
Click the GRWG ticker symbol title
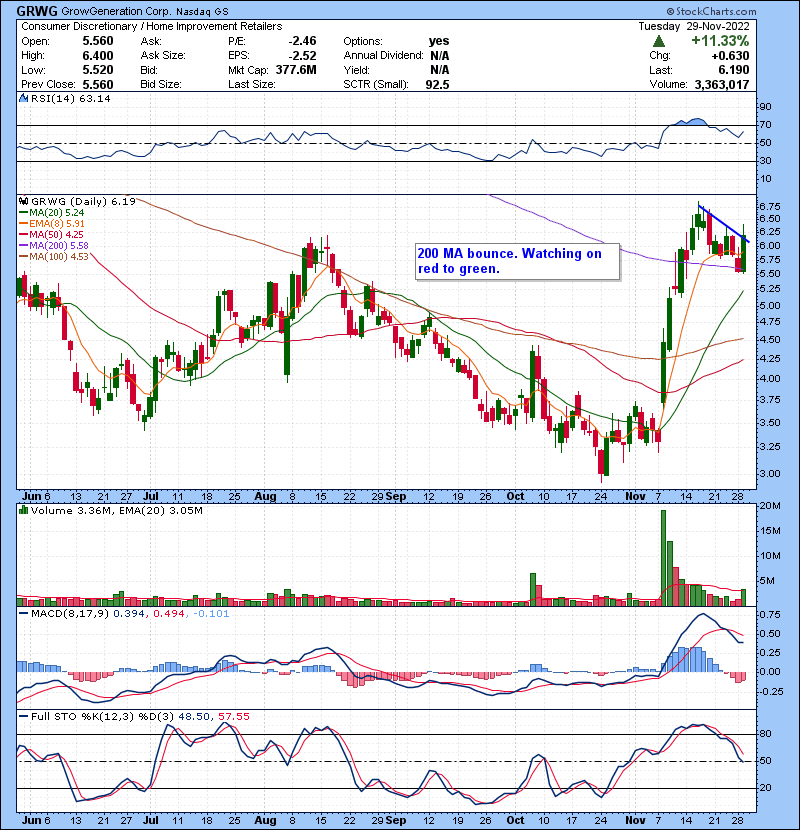[x=37, y=11]
